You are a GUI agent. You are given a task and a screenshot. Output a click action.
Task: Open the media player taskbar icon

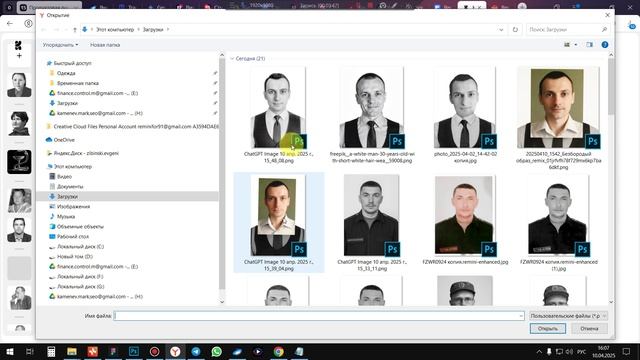tap(258, 351)
